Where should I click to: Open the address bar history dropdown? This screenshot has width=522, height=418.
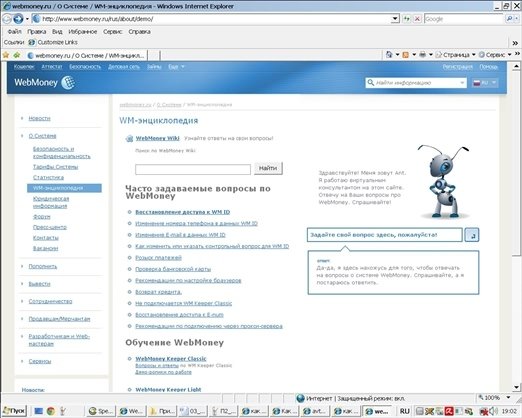coord(395,19)
